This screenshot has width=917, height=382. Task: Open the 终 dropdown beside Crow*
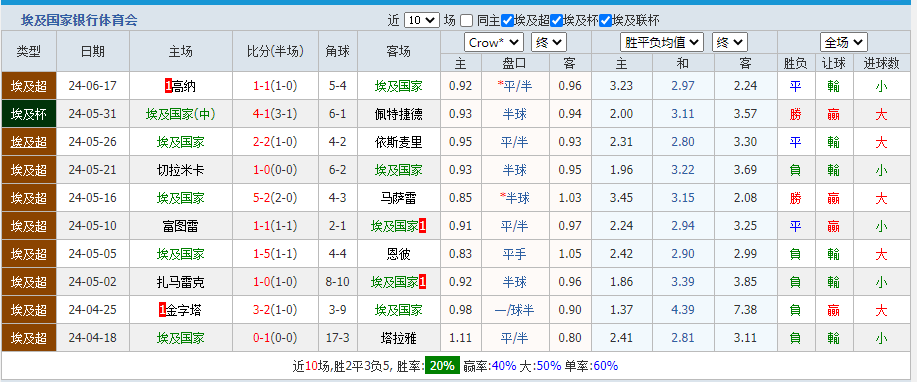[549, 42]
